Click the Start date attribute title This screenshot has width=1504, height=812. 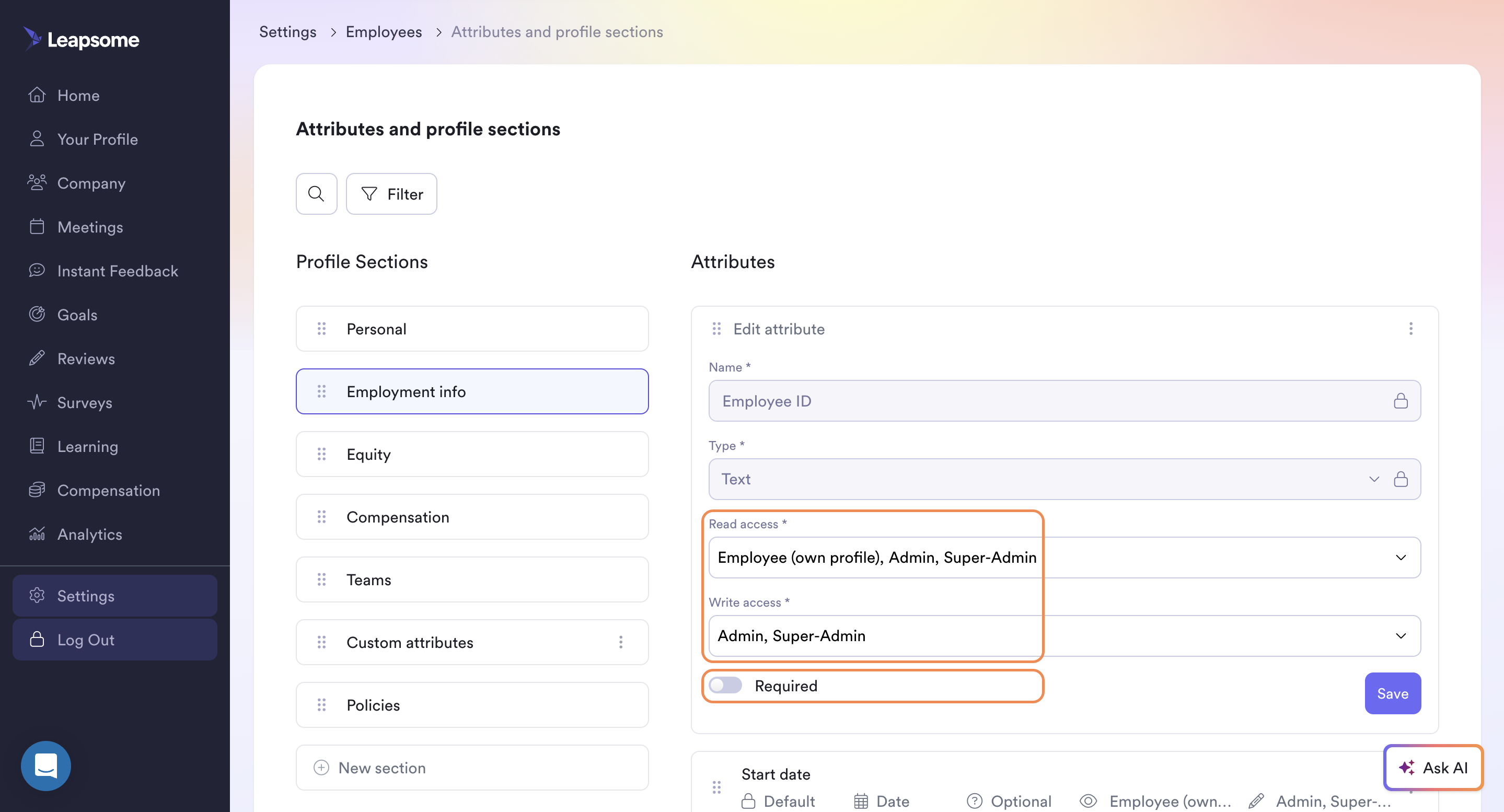776,774
